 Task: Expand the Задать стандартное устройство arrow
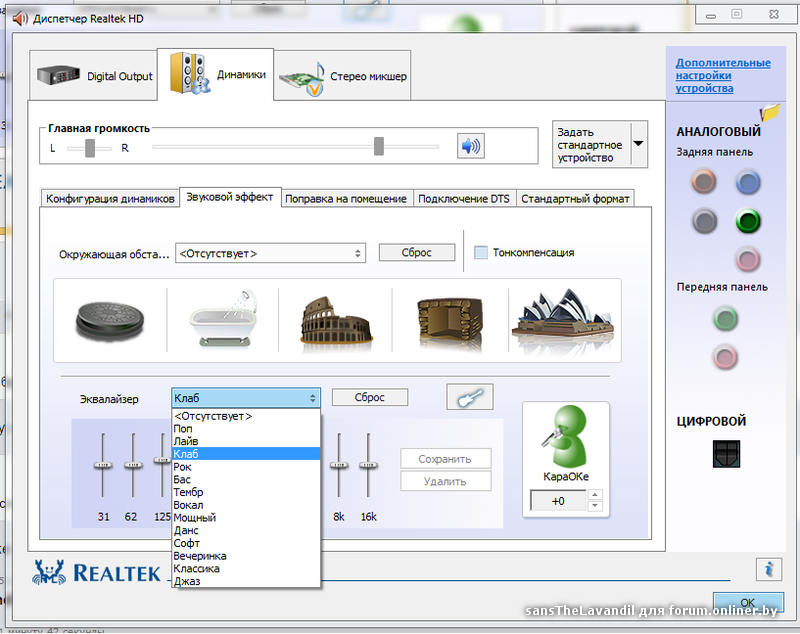pos(638,144)
